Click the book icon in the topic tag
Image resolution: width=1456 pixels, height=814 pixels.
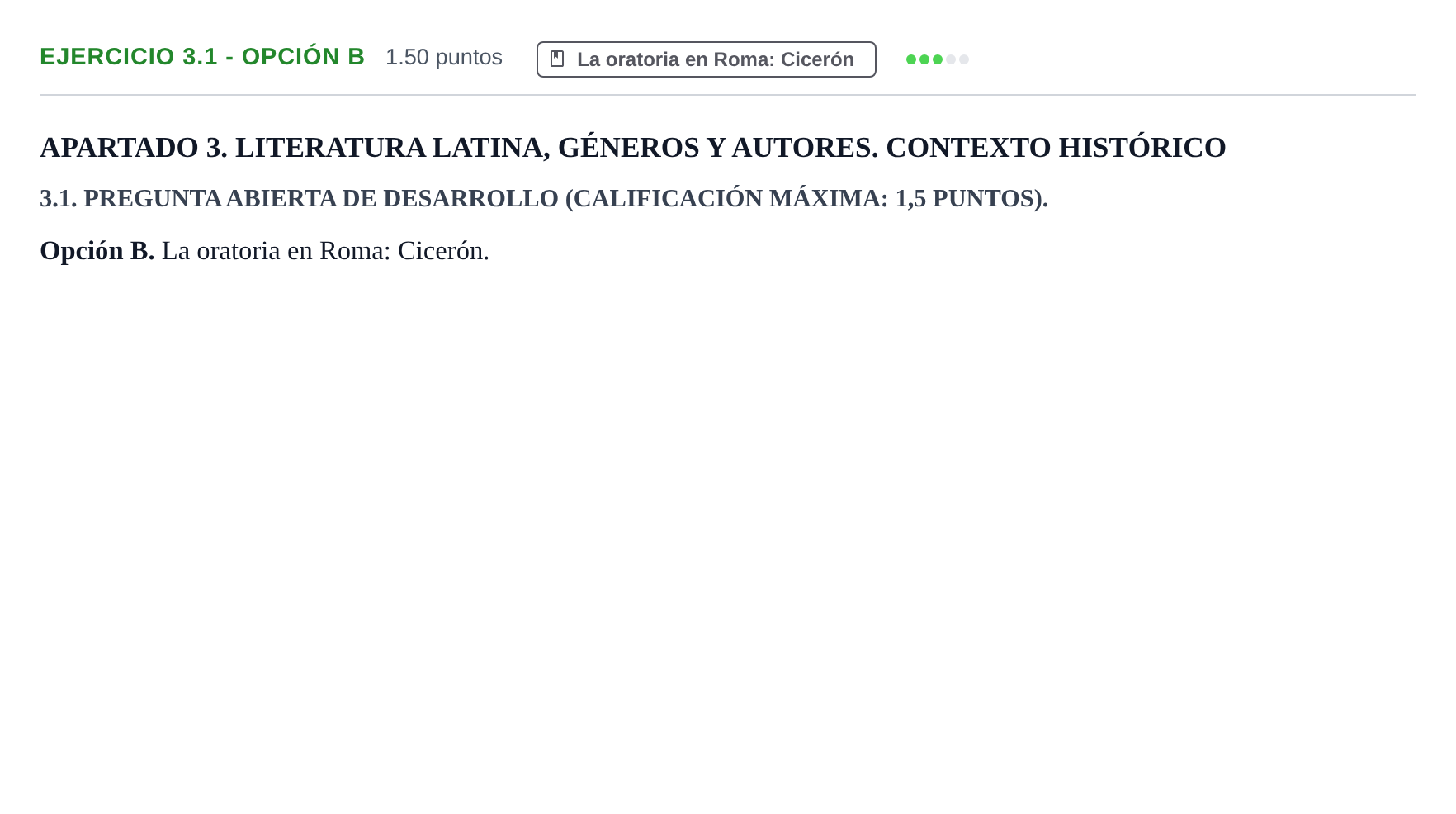tap(557, 59)
